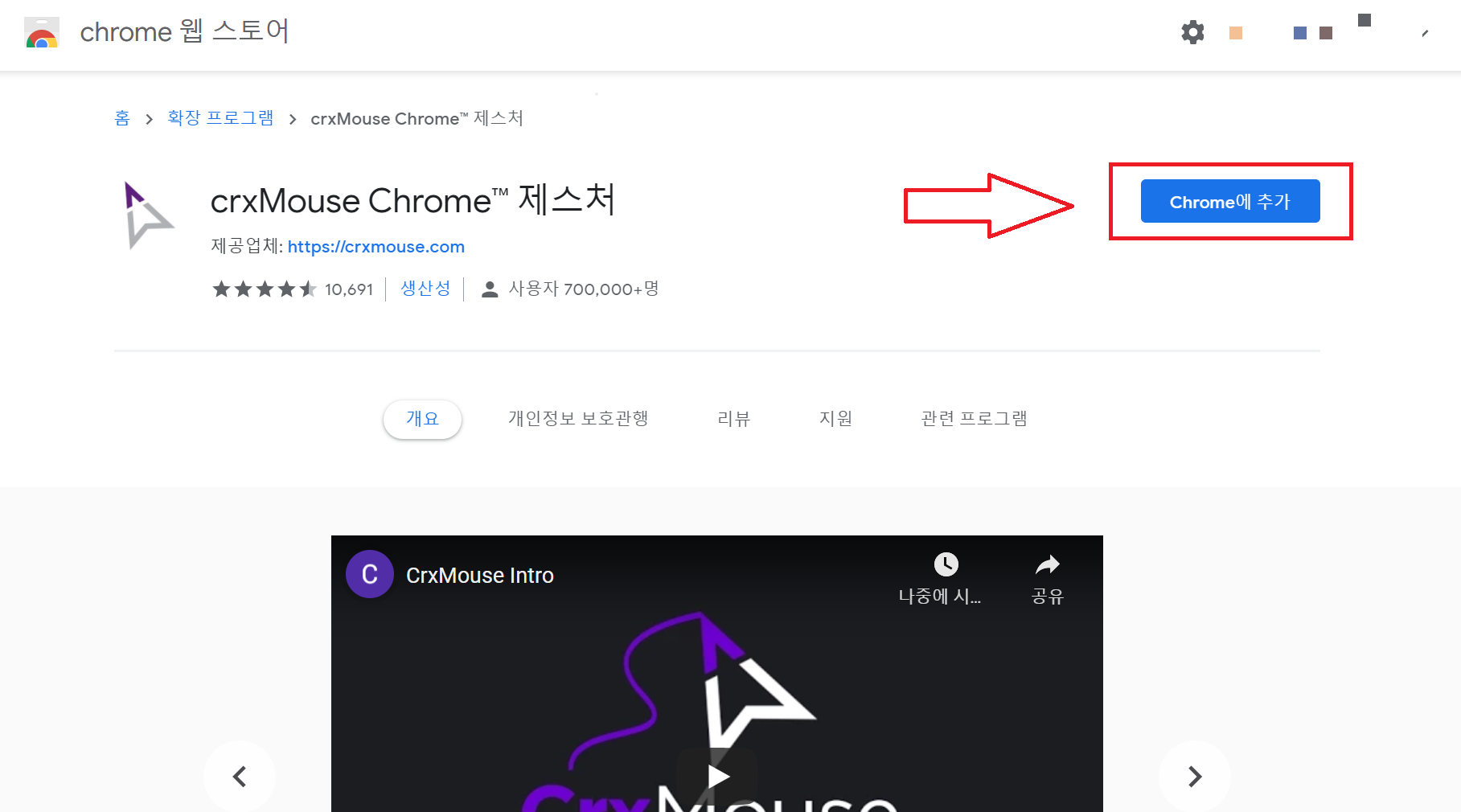
Task: Switch to the 리뷰 tab
Action: tap(733, 419)
